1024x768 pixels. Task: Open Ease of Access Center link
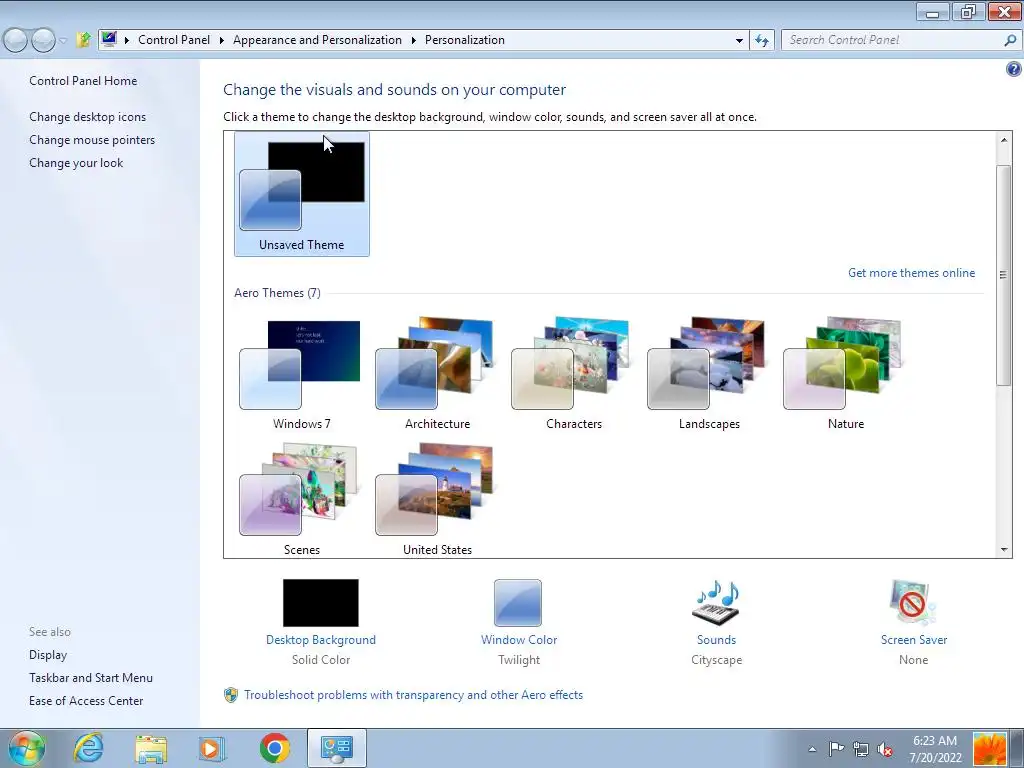86,701
